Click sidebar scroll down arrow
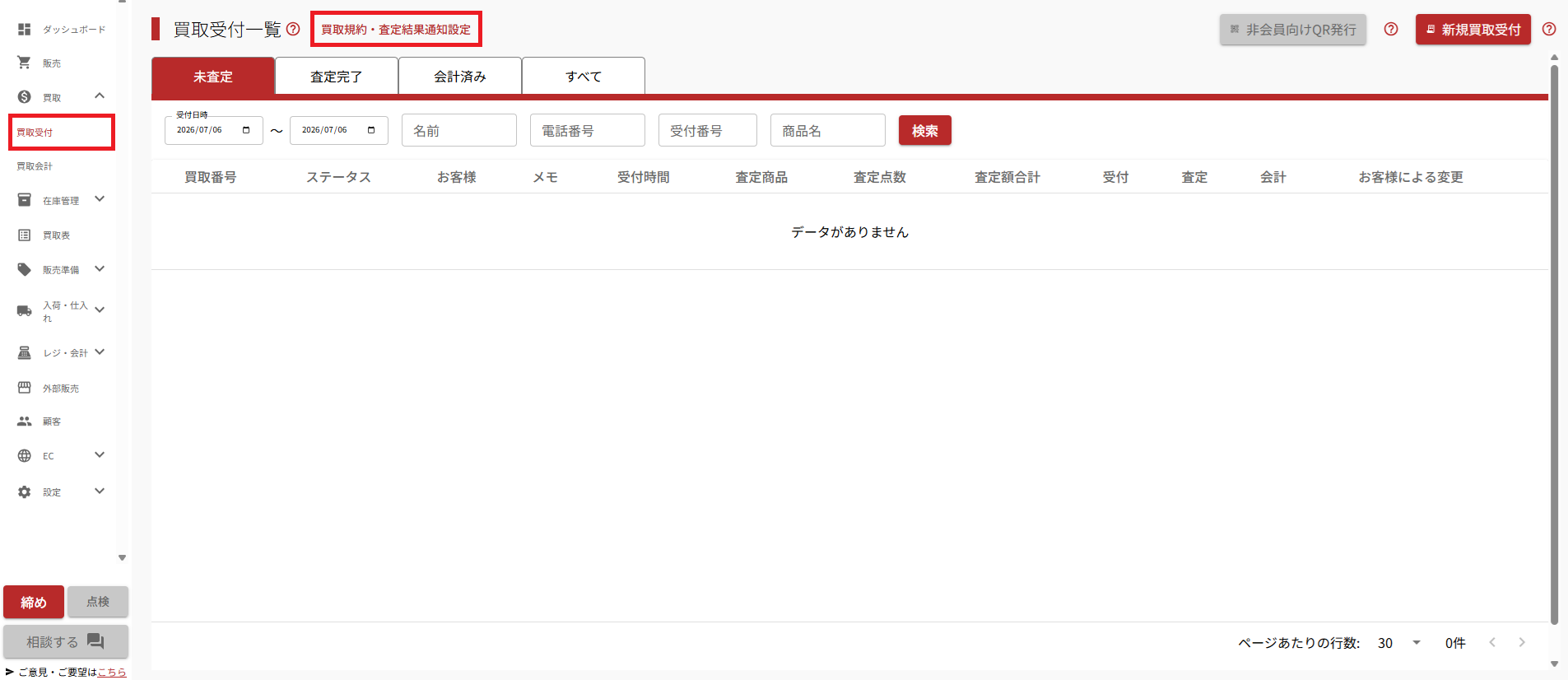Image resolution: width=1568 pixels, height=680 pixels. coord(122,557)
